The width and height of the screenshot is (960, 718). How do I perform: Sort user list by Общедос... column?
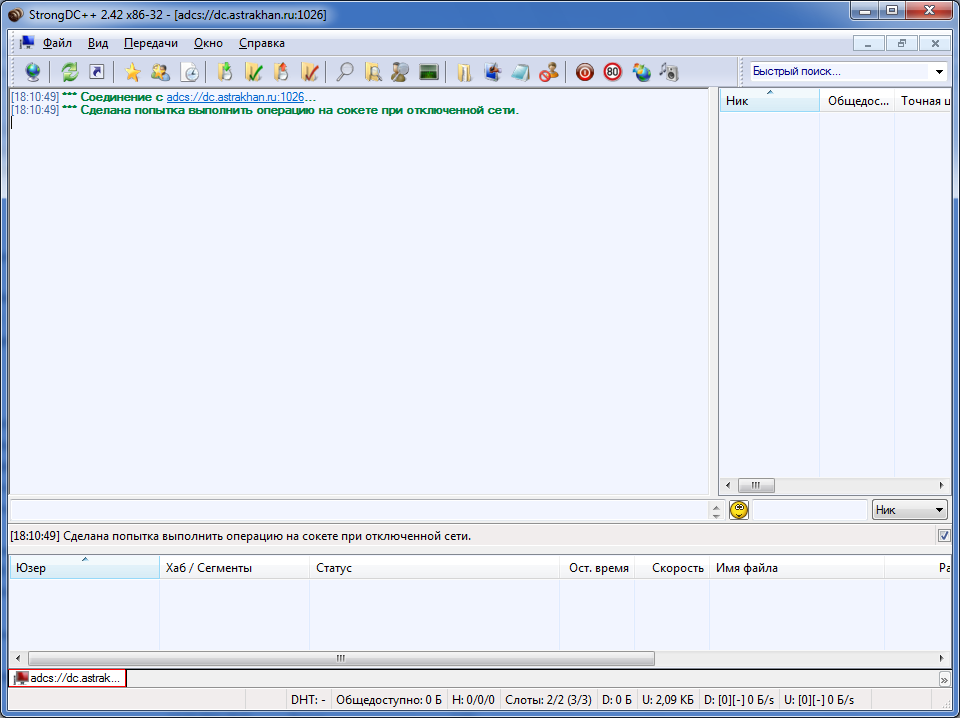(857, 100)
